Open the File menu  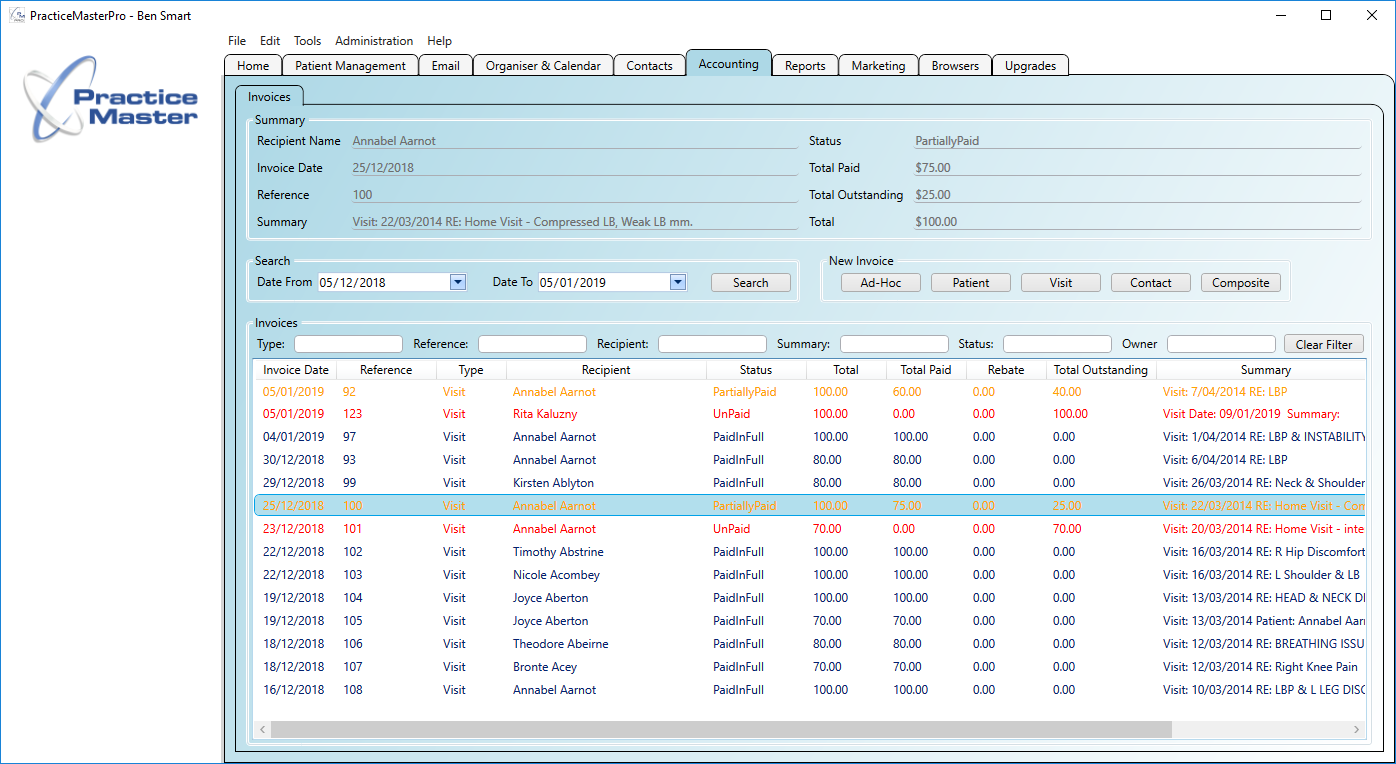236,41
